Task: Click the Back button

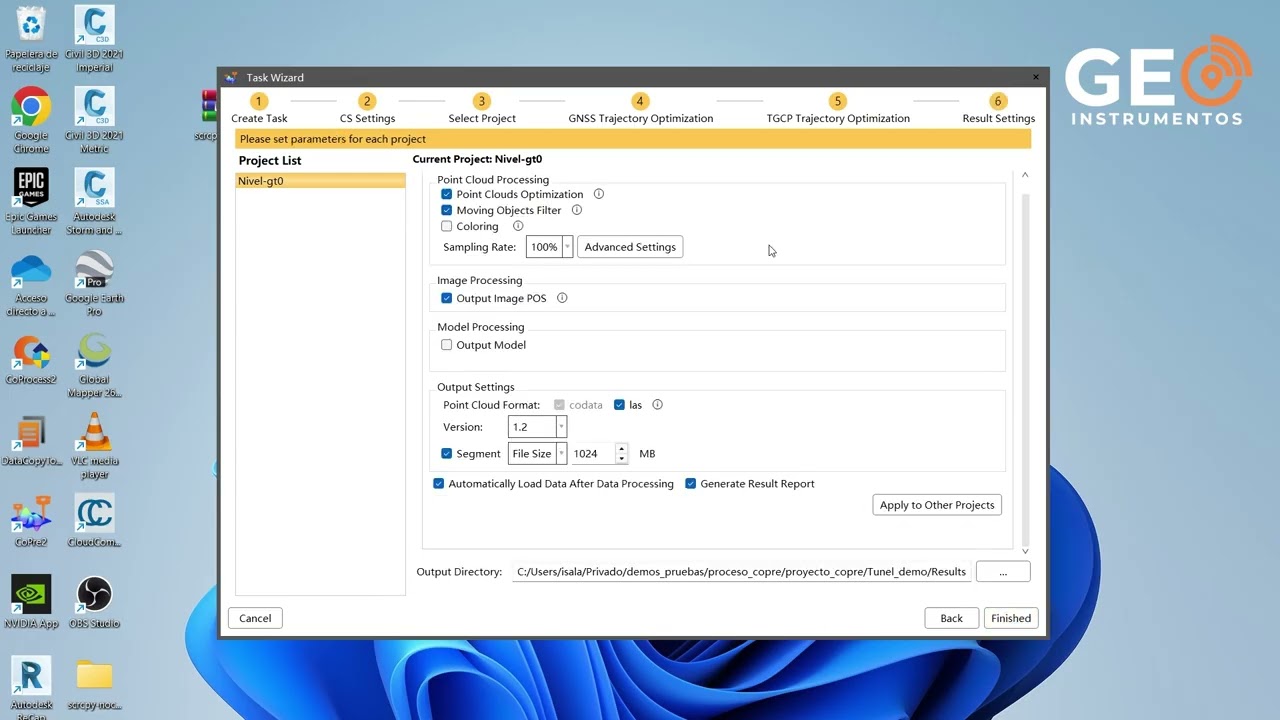Action: pyautogui.click(x=951, y=618)
